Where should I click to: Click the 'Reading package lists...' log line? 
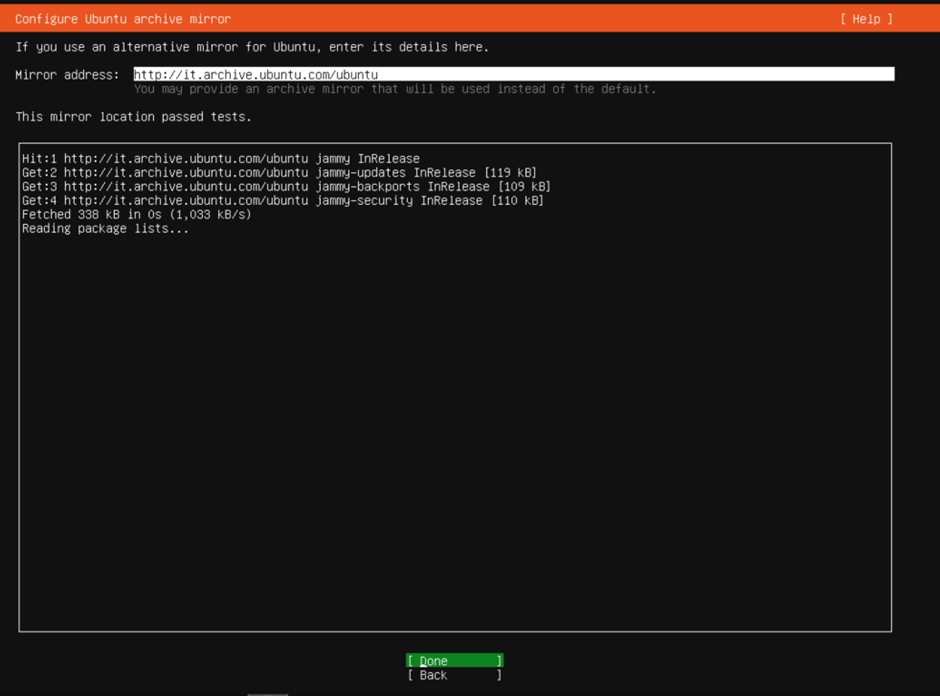pyautogui.click(x=105, y=229)
